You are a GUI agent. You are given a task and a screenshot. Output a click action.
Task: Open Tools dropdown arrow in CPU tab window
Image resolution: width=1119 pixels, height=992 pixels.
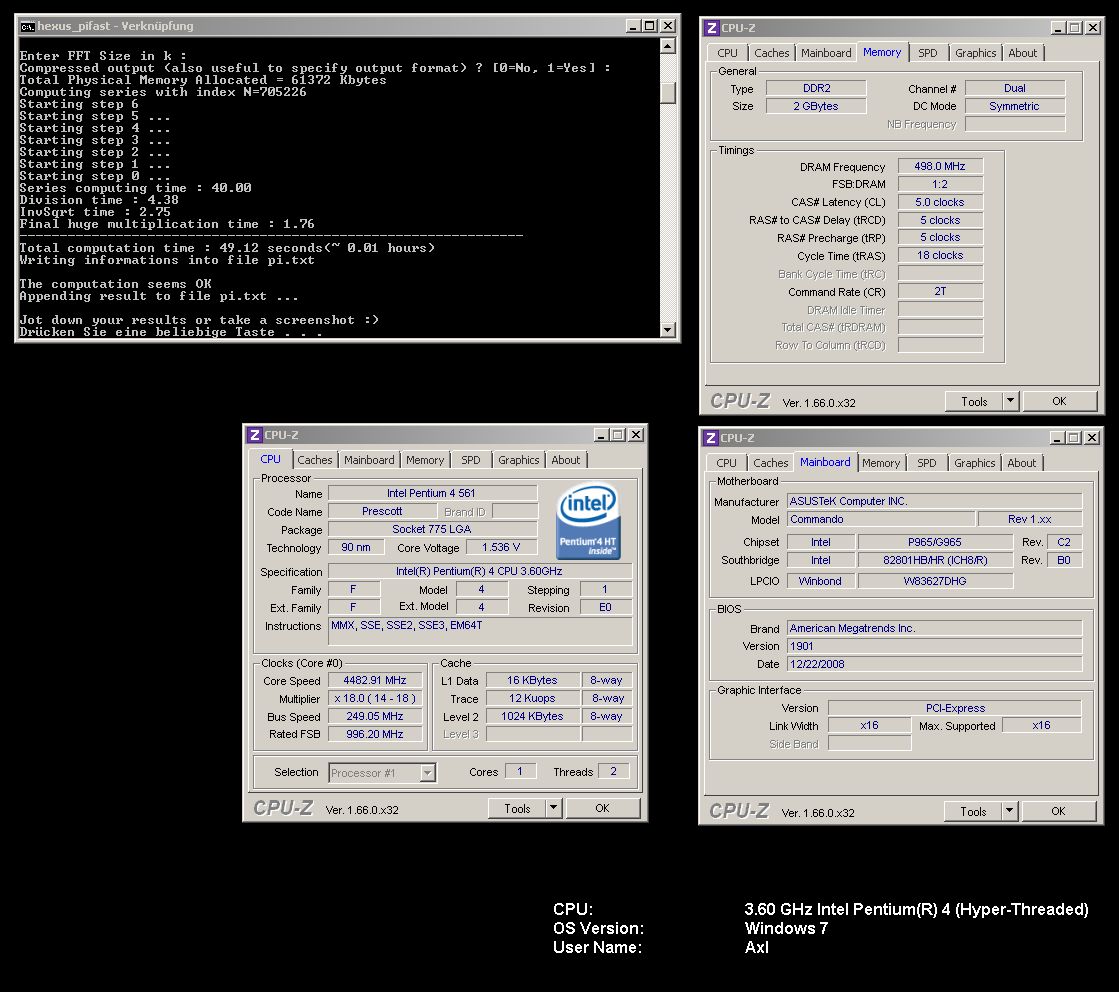(x=554, y=808)
